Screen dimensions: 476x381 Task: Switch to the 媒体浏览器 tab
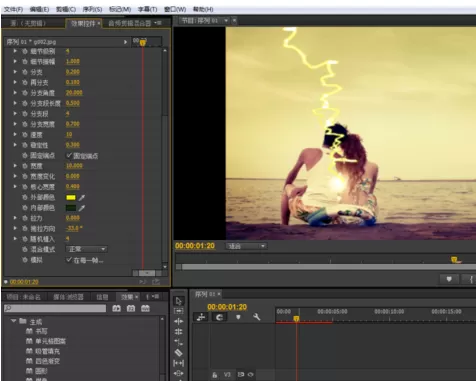68,297
